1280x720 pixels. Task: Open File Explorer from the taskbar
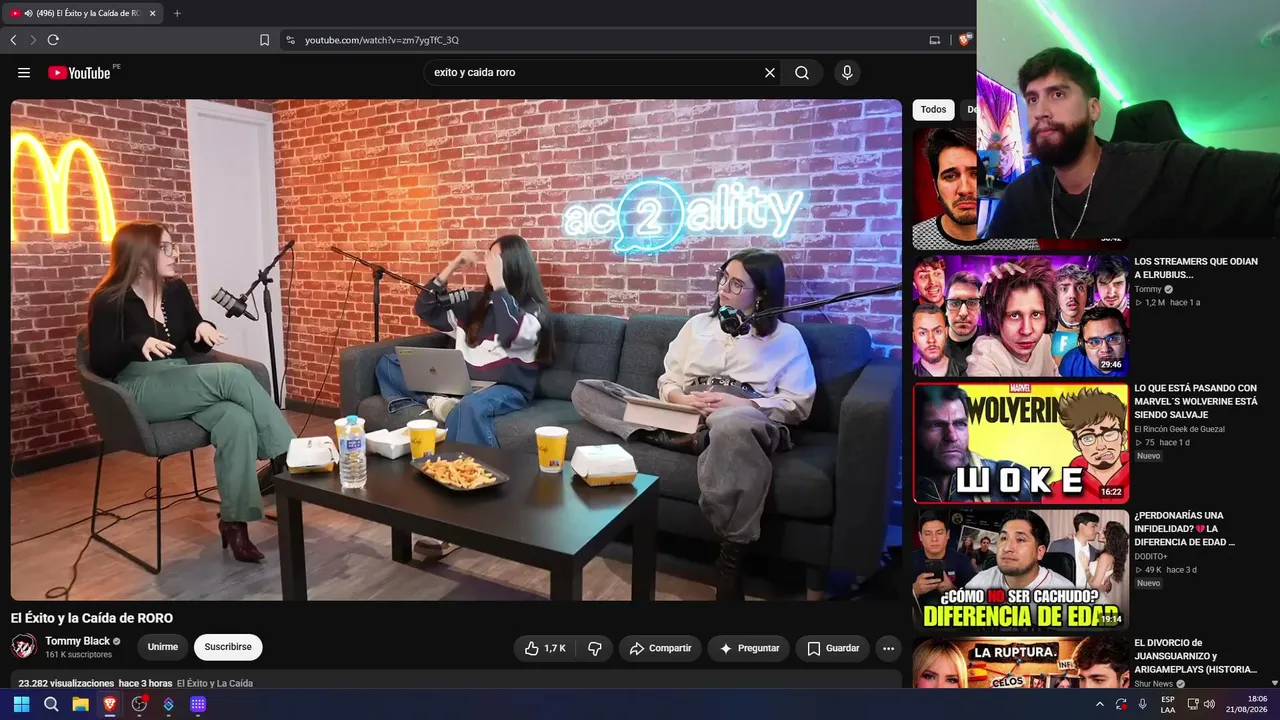(x=80, y=704)
